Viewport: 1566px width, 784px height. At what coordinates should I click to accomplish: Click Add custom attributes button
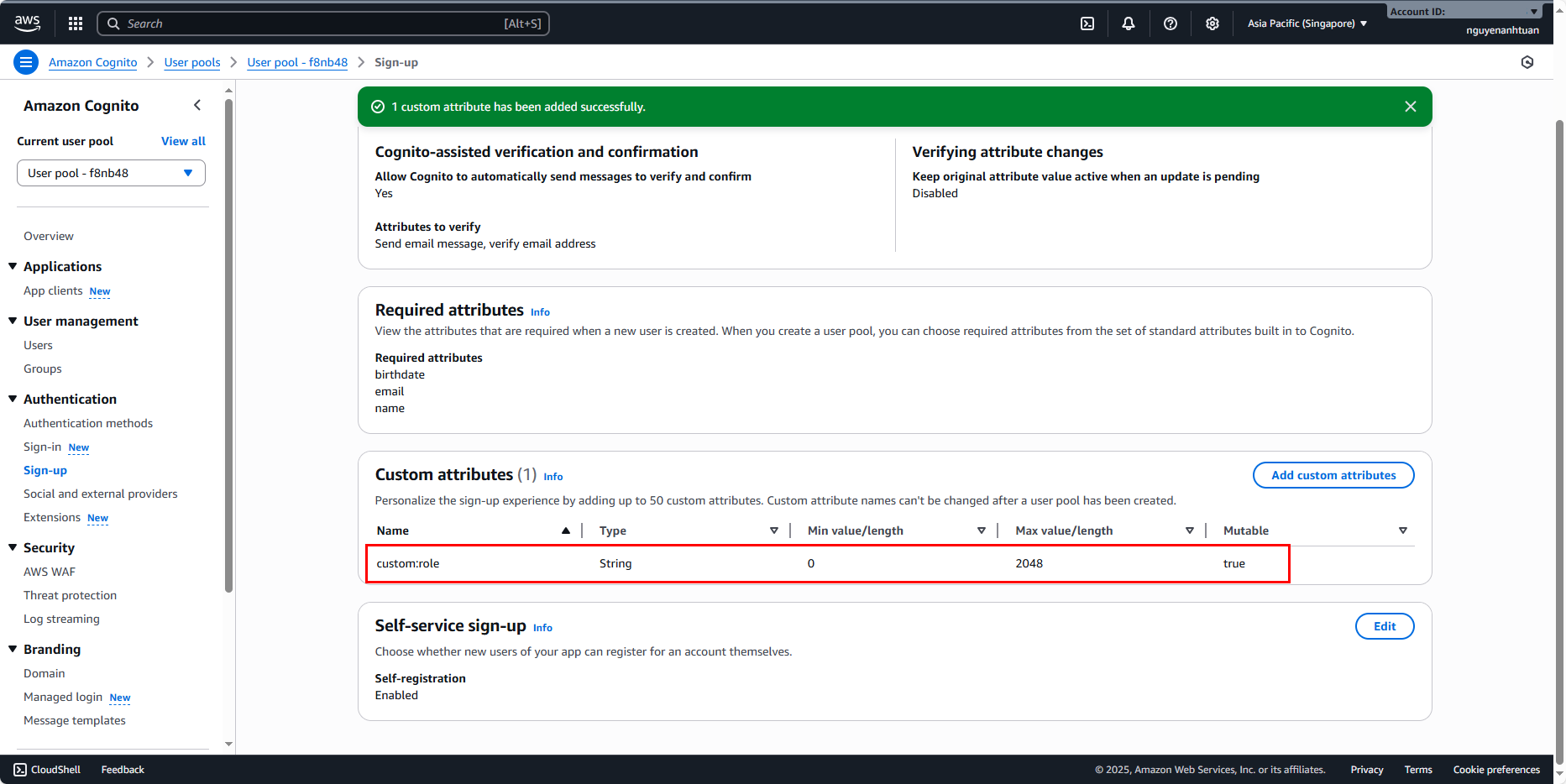[1333, 475]
